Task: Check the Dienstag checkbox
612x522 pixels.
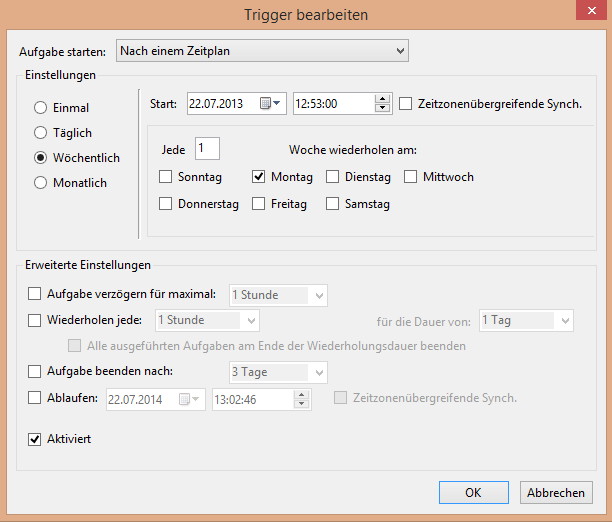Action: [x=332, y=176]
